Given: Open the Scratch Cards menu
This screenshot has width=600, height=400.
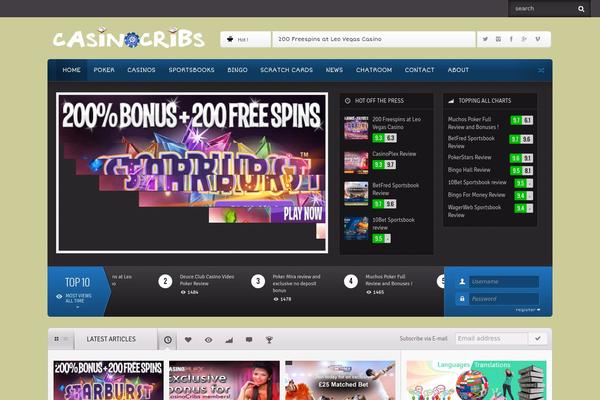Looking at the screenshot, I should pyautogui.click(x=287, y=70).
